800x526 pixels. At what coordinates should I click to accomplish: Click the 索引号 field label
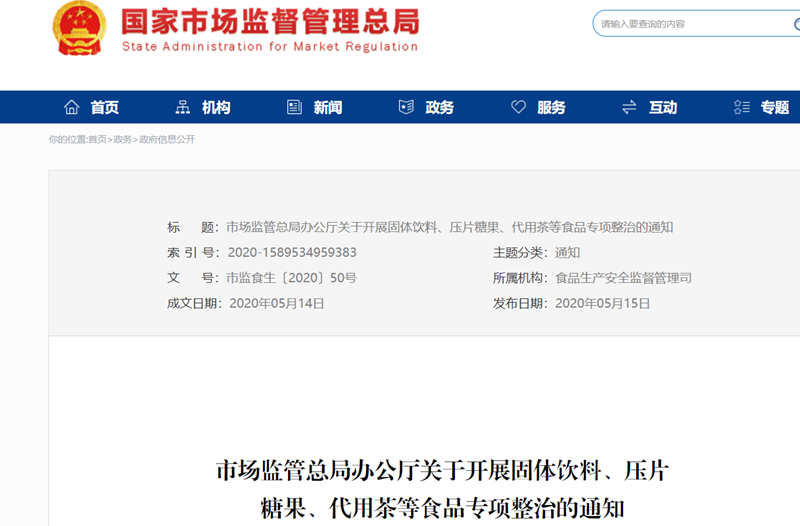pos(193,253)
